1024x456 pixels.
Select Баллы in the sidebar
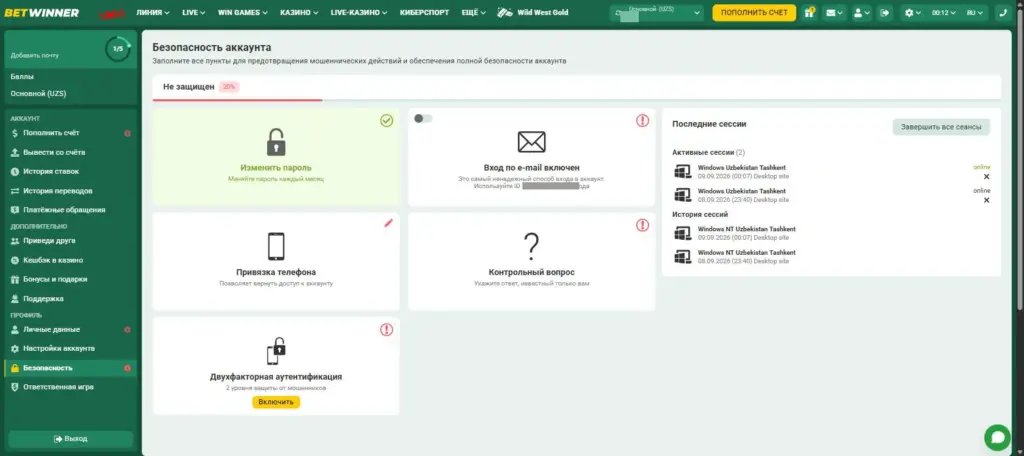pyautogui.click(x=22, y=76)
